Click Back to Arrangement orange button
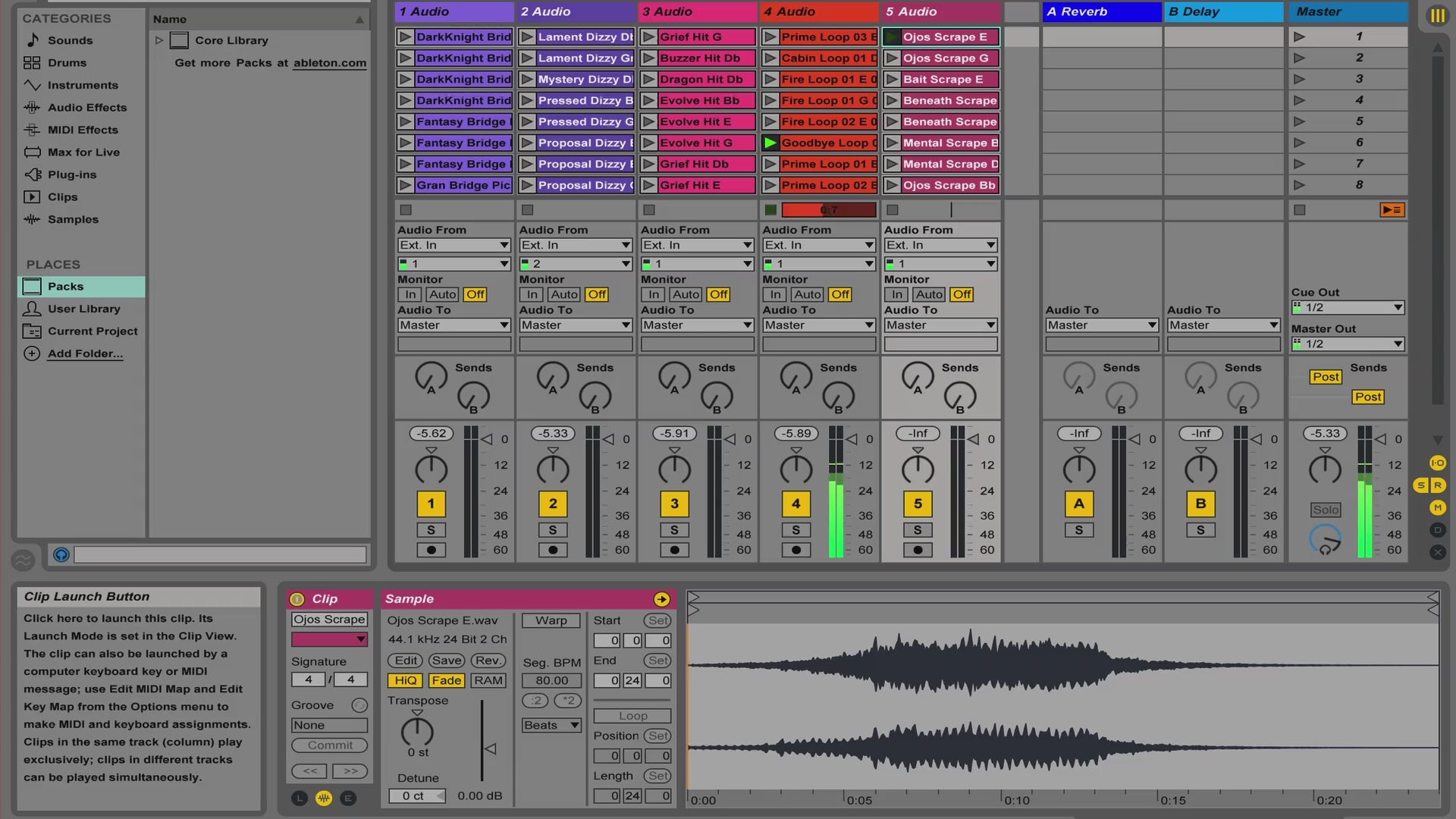This screenshot has height=819, width=1456. pos(1392,210)
